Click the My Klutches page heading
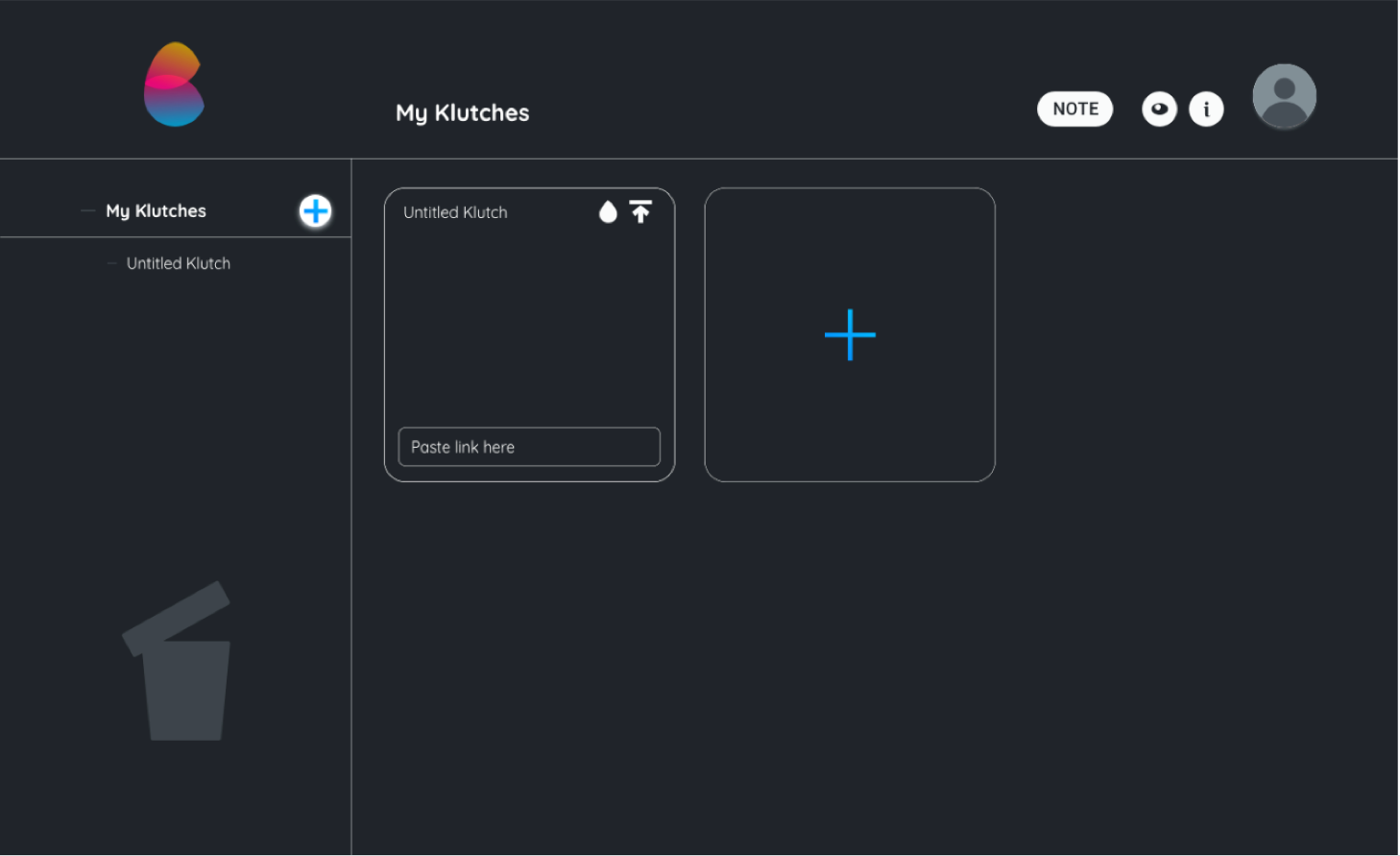The width and height of the screenshot is (1400, 856). 463,112
